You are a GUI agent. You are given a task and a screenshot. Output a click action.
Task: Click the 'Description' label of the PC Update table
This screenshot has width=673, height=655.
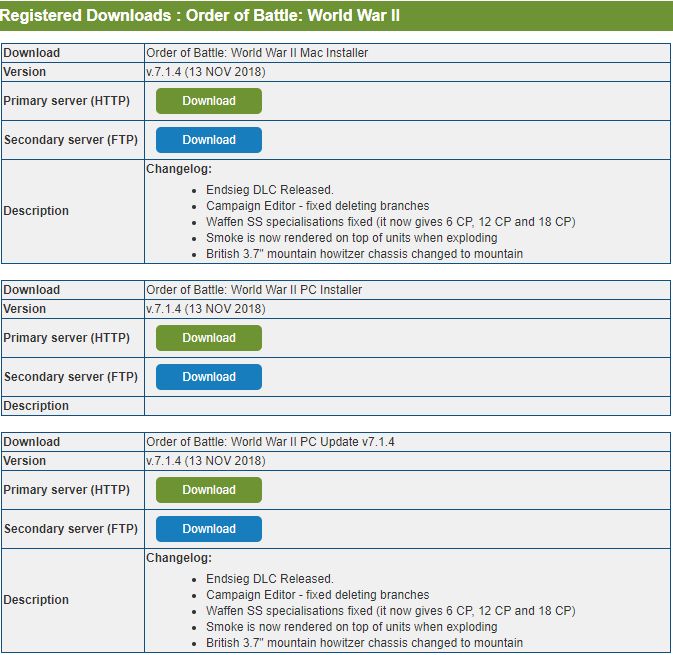coord(36,600)
